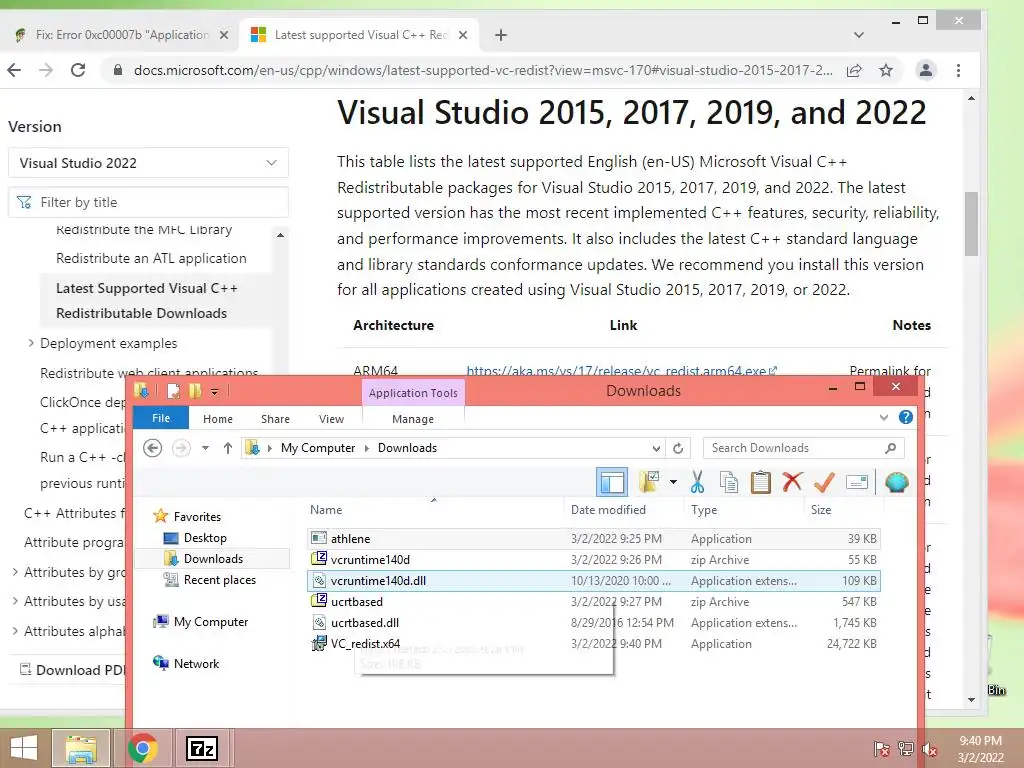Open the Visual Studio 2022 version dropdown
Screen dimensions: 1024x768
148,163
